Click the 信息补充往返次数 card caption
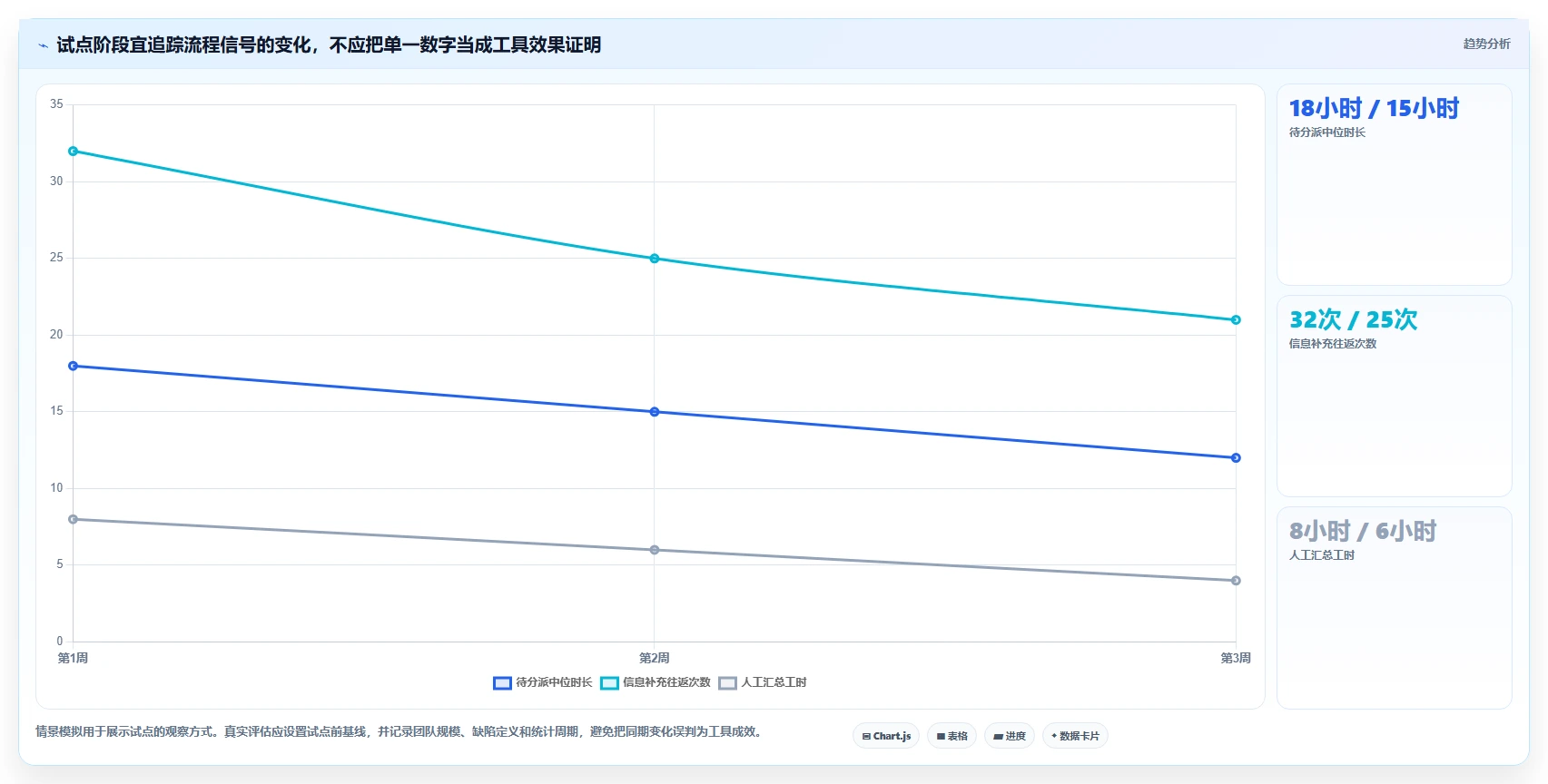 pyautogui.click(x=1333, y=344)
